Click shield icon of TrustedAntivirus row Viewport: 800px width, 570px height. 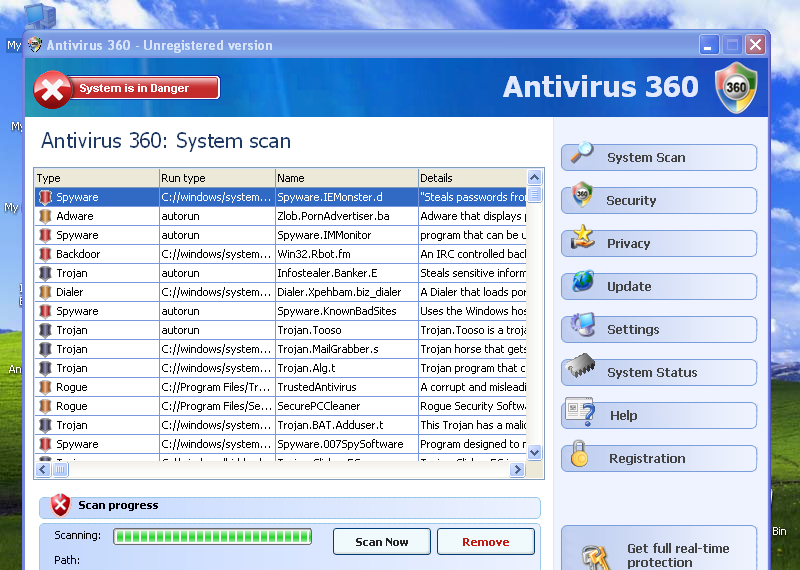(45, 387)
